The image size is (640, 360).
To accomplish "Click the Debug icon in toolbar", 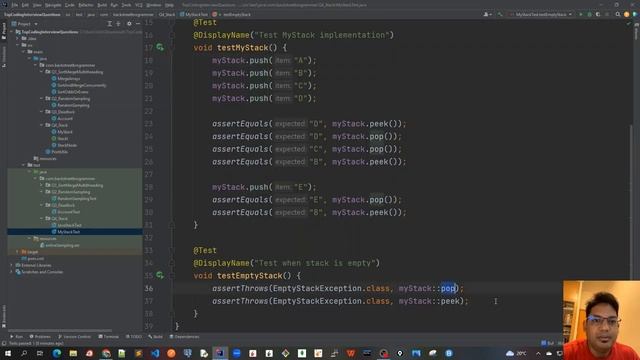I will 589,14.
